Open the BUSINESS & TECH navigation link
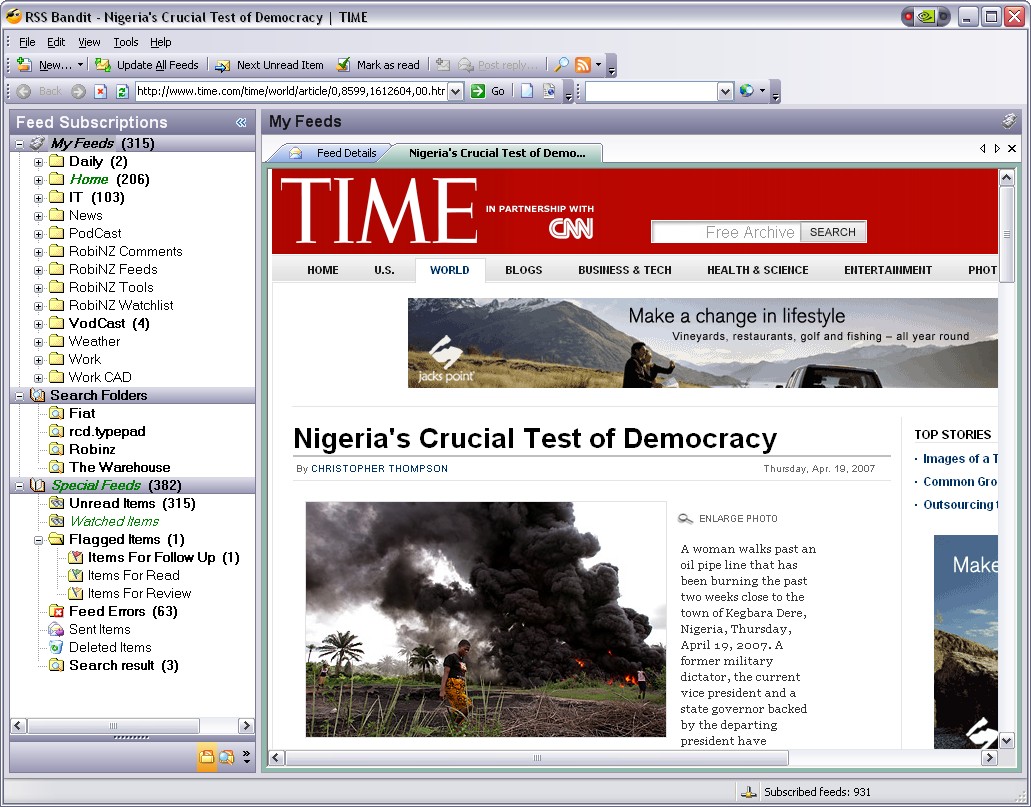Viewport: 1031px width, 807px height. point(625,270)
